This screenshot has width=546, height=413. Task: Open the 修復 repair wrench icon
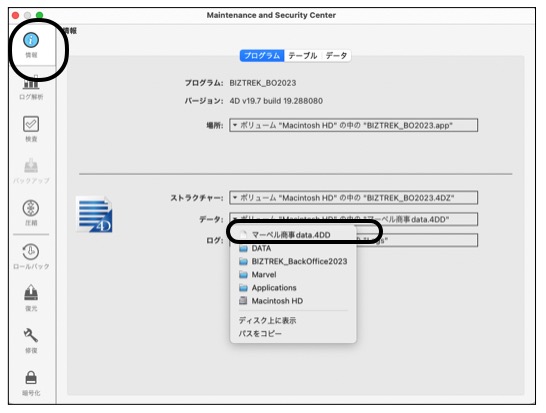coord(31,340)
